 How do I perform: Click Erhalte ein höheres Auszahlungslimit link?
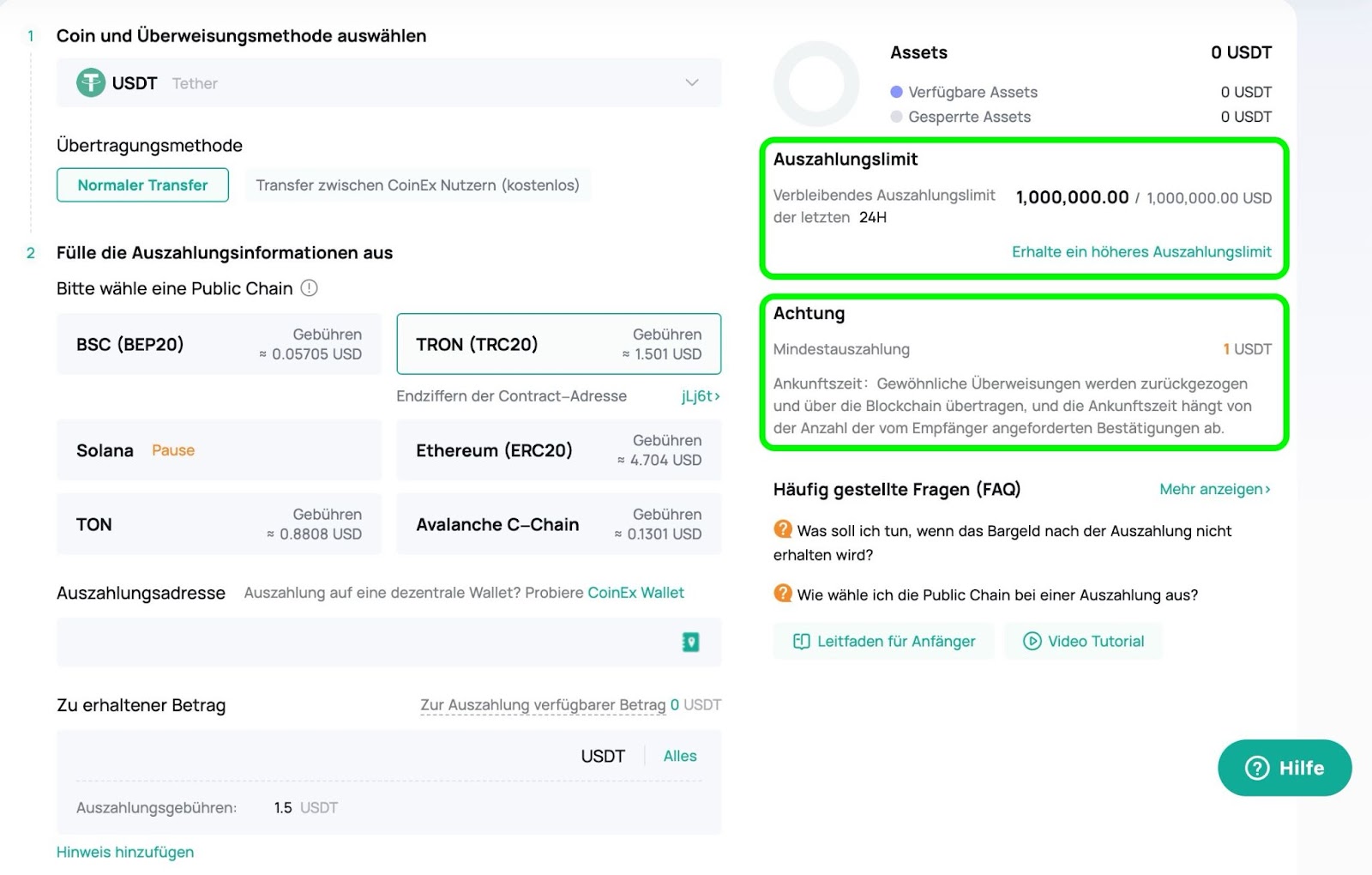point(1141,252)
